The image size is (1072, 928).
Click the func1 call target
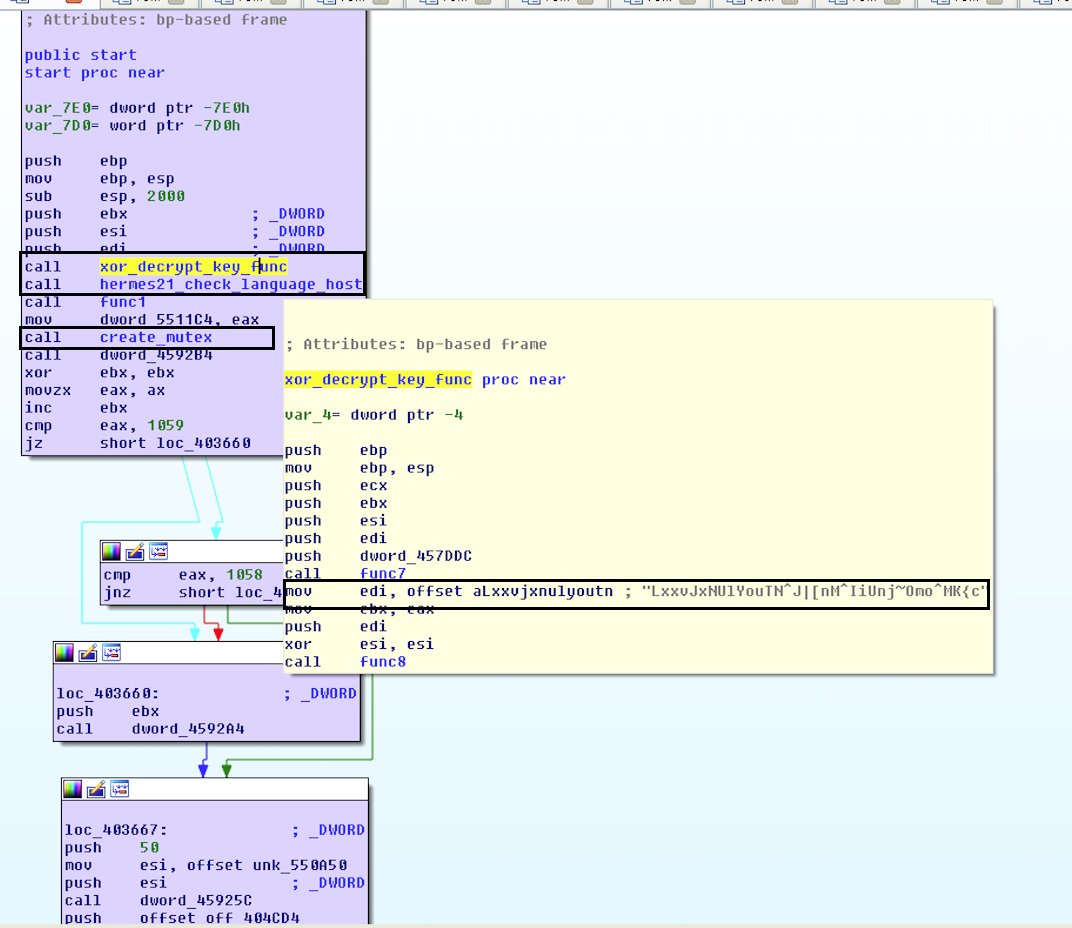[x=123, y=302]
